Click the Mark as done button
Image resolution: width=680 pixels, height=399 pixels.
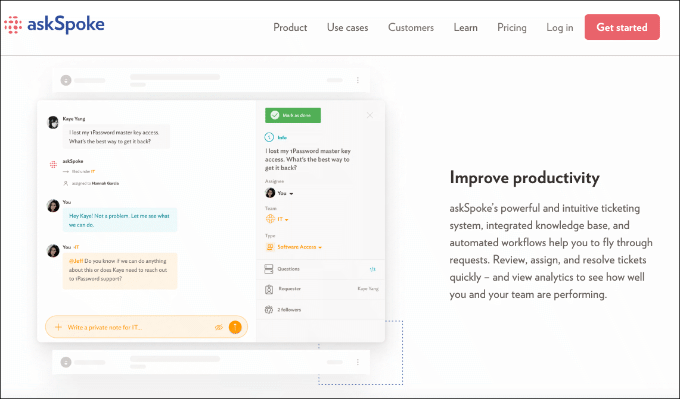tap(293, 115)
